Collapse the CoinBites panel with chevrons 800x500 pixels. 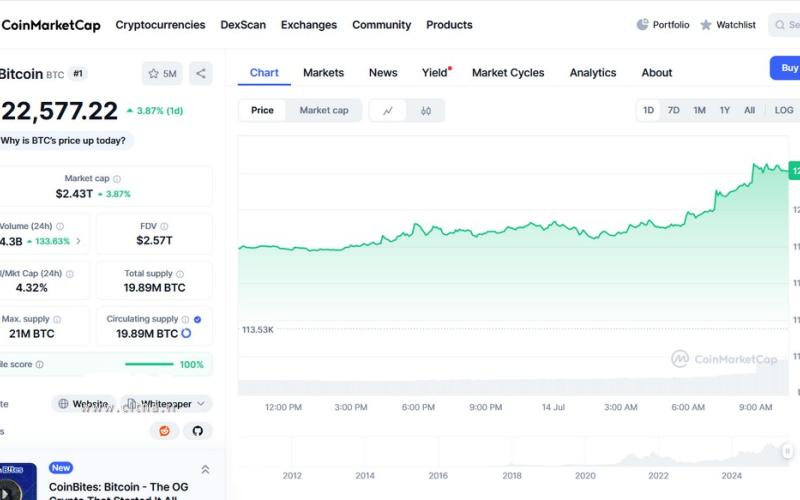205,469
